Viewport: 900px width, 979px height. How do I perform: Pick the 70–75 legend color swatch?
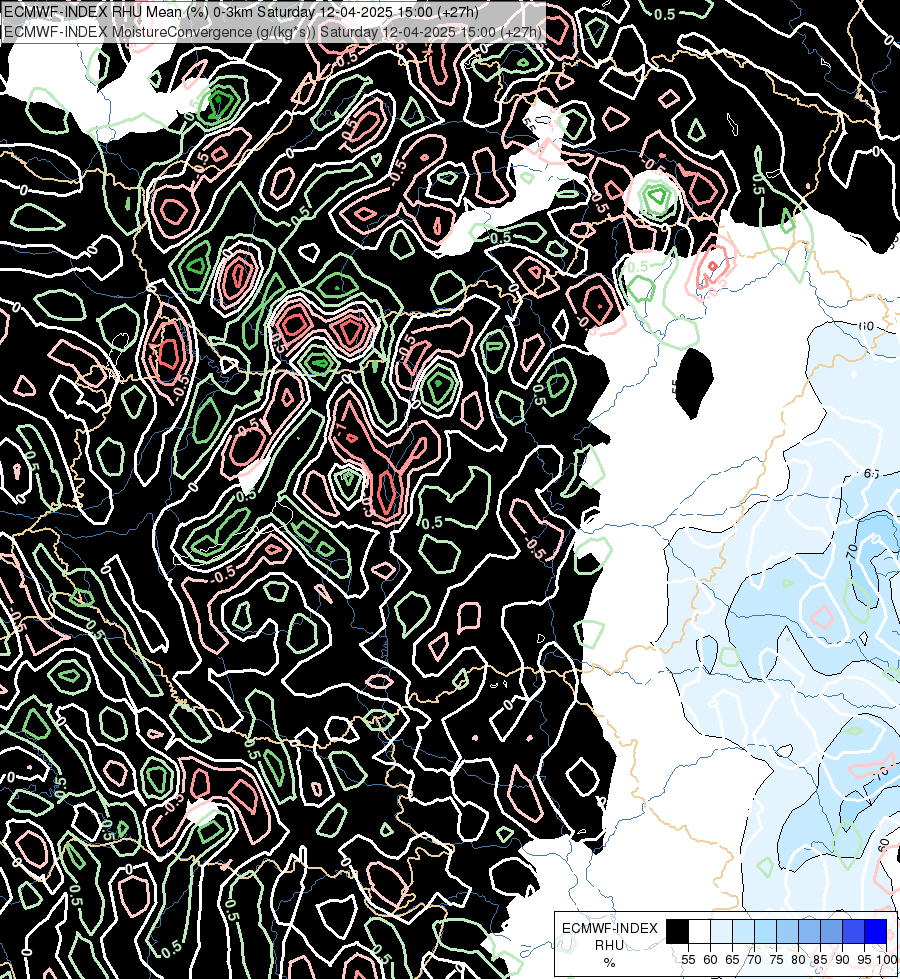click(766, 931)
